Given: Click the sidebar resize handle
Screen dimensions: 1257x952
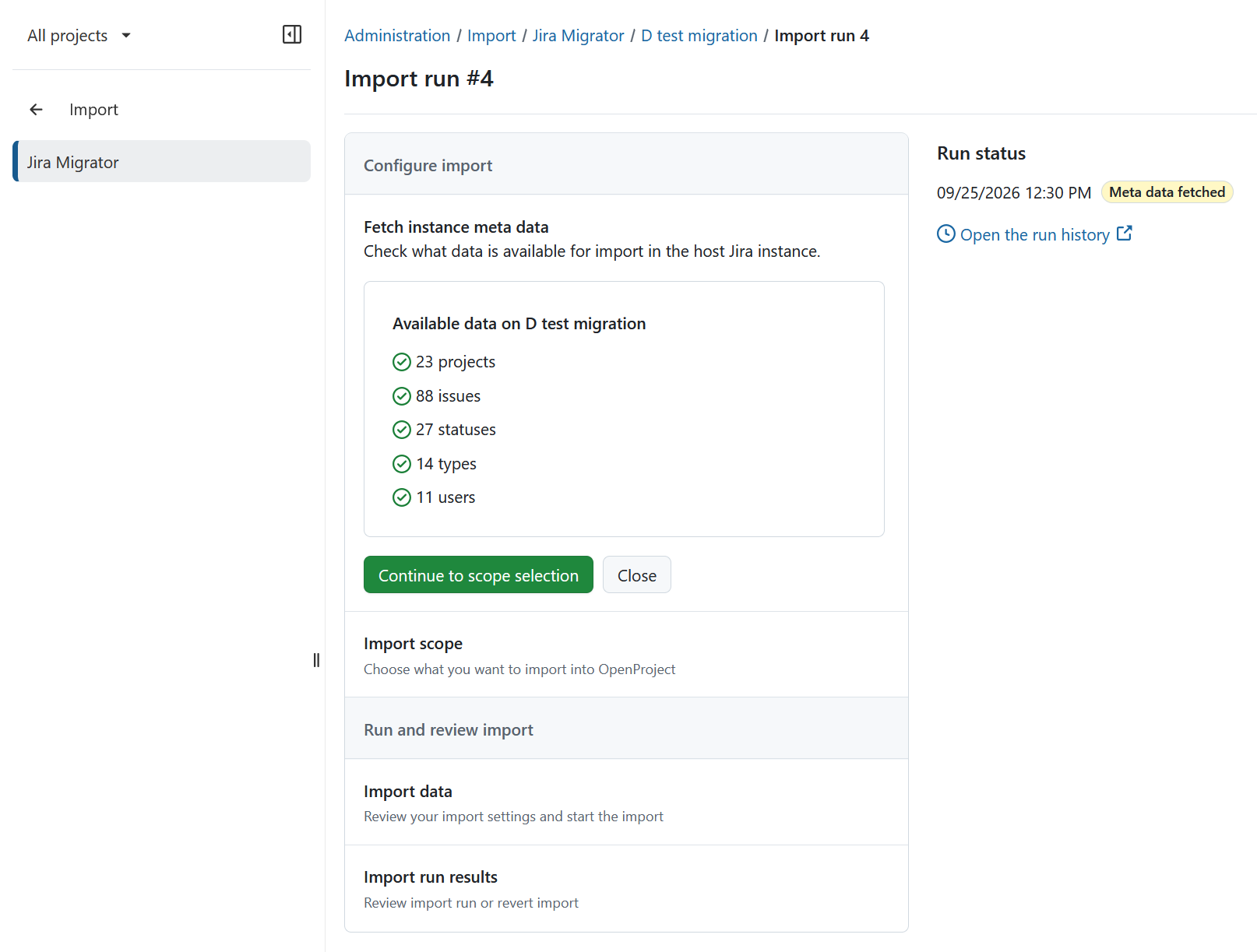Looking at the screenshot, I should pos(316,660).
